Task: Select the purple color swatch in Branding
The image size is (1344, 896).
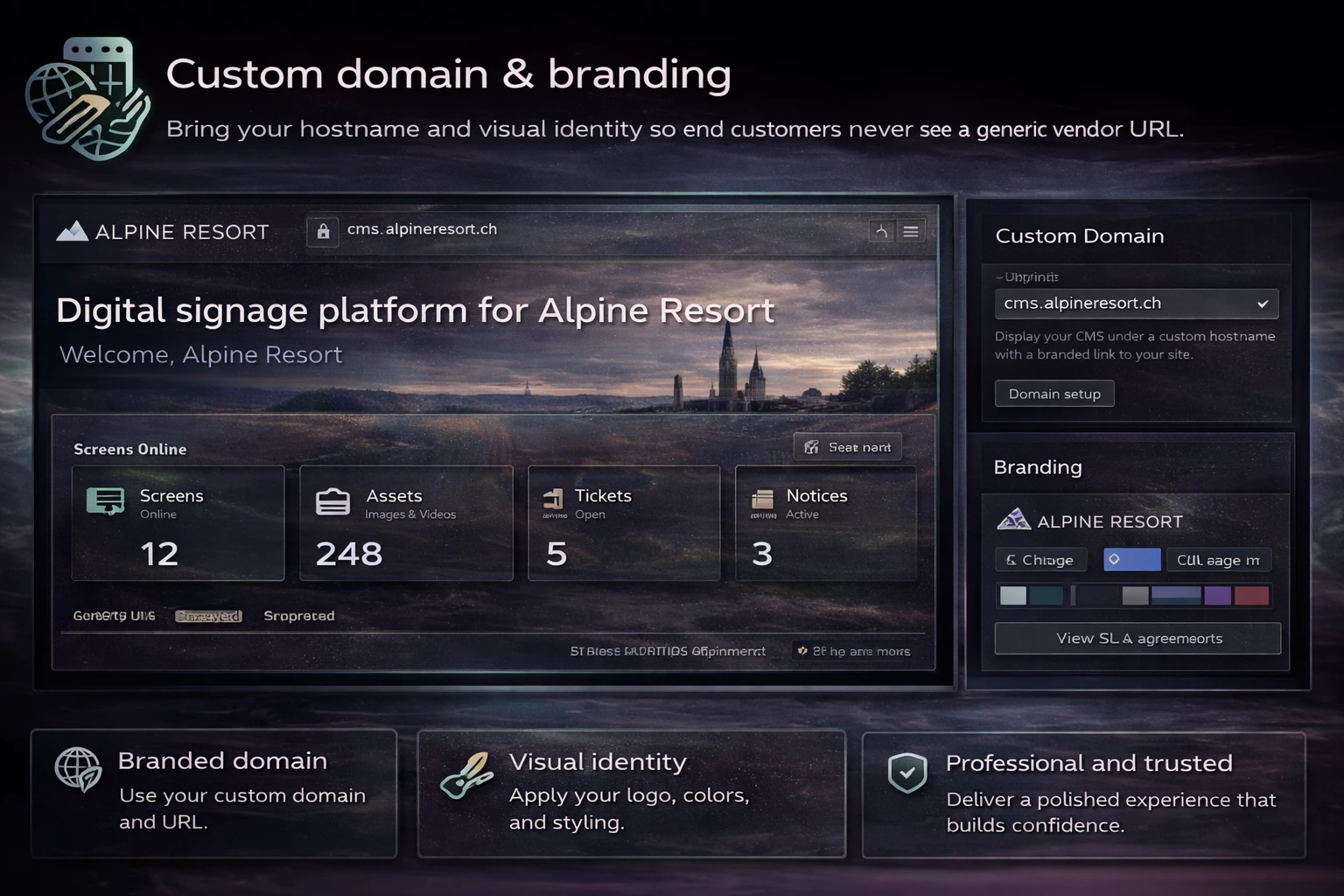Action: pos(1217,597)
